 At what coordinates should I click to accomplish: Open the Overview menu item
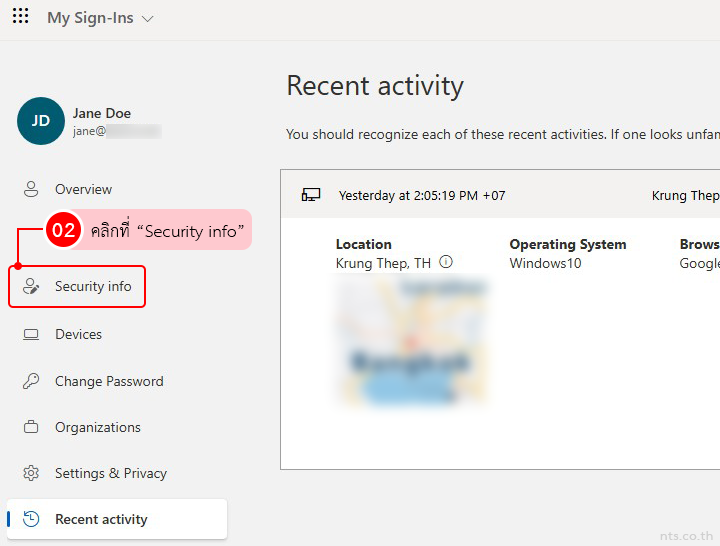click(83, 189)
